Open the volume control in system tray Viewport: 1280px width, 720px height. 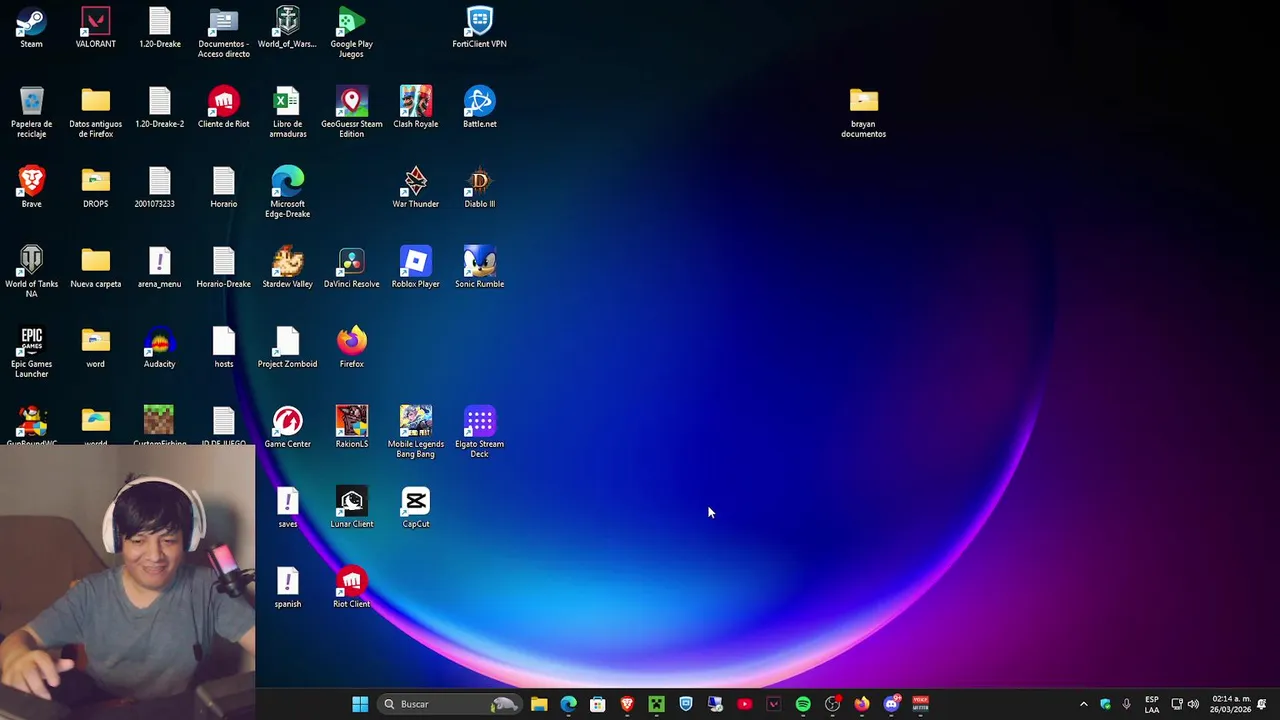click(x=1193, y=704)
